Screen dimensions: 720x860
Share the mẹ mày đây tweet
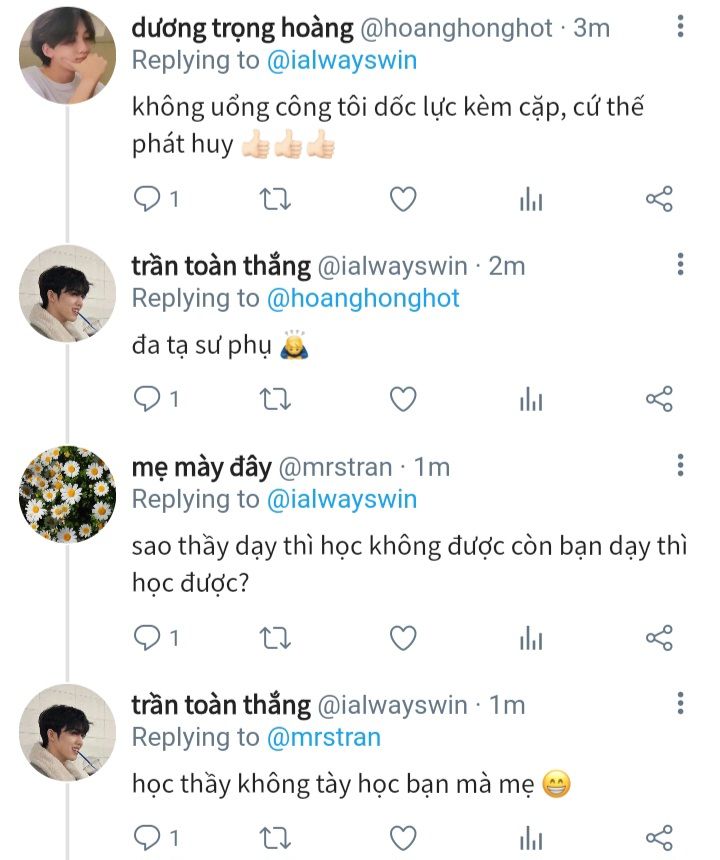pos(659,637)
